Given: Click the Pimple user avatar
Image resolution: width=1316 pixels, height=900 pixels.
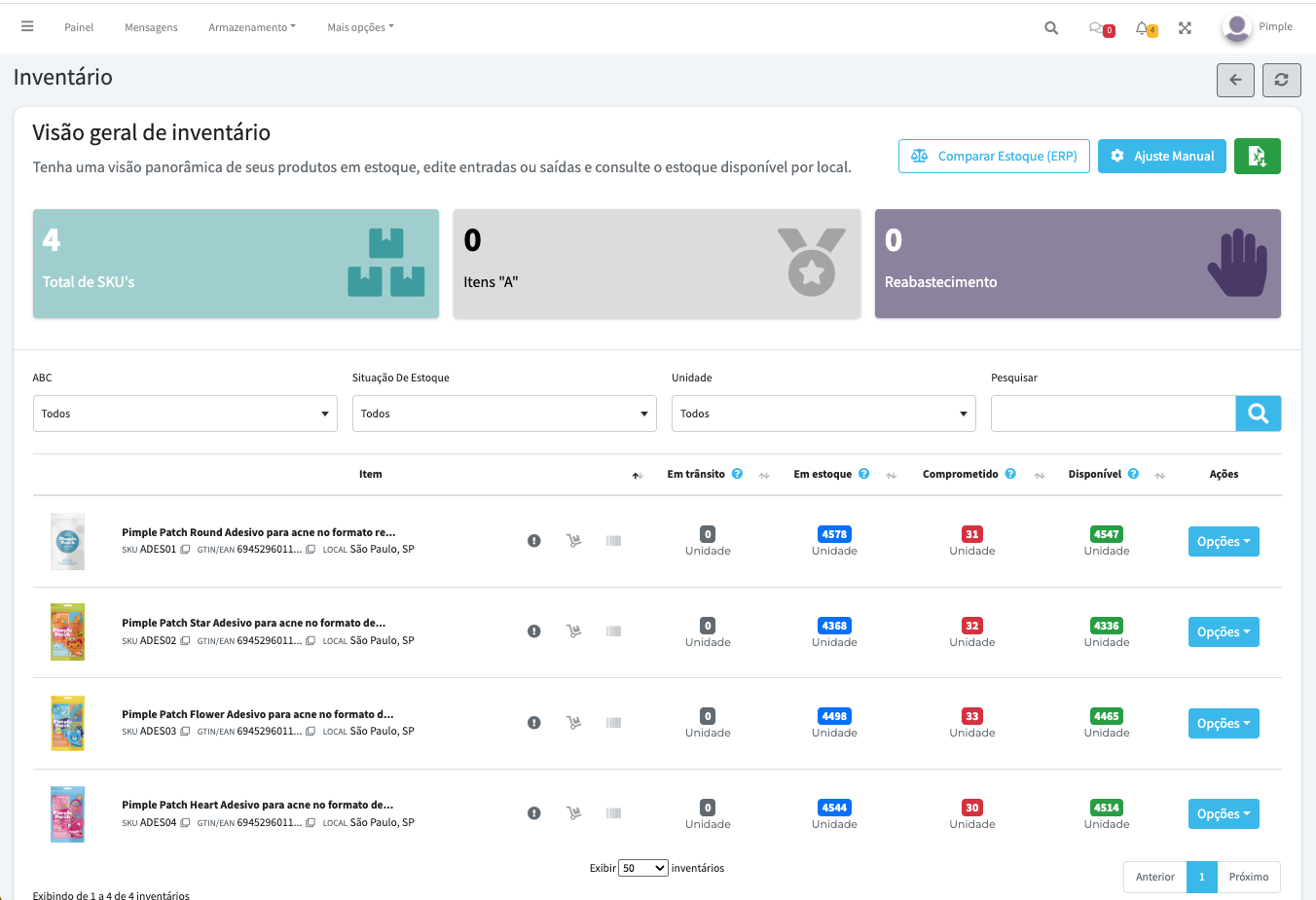Looking at the screenshot, I should (1237, 27).
